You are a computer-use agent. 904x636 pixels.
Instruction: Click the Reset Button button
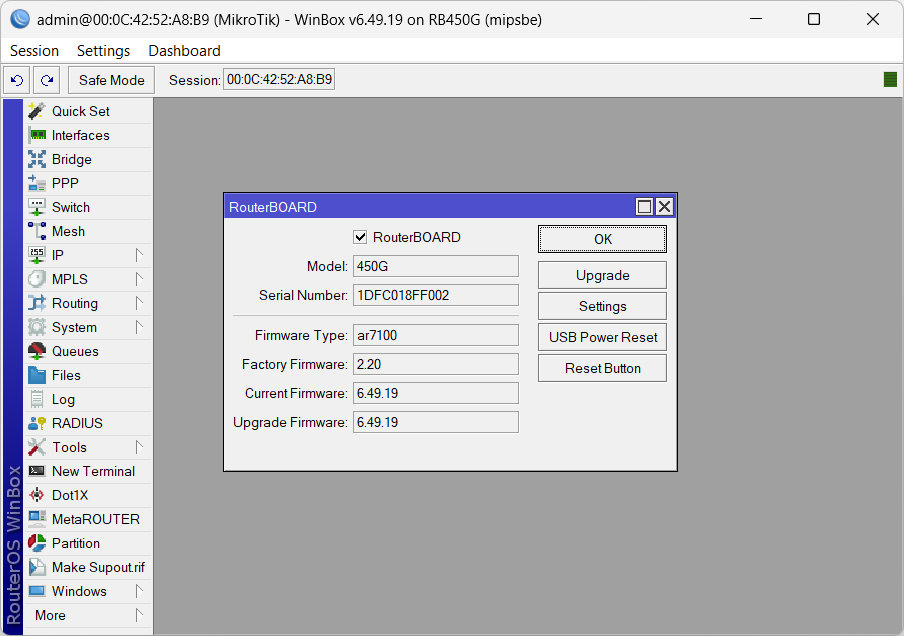click(x=602, y=368)
